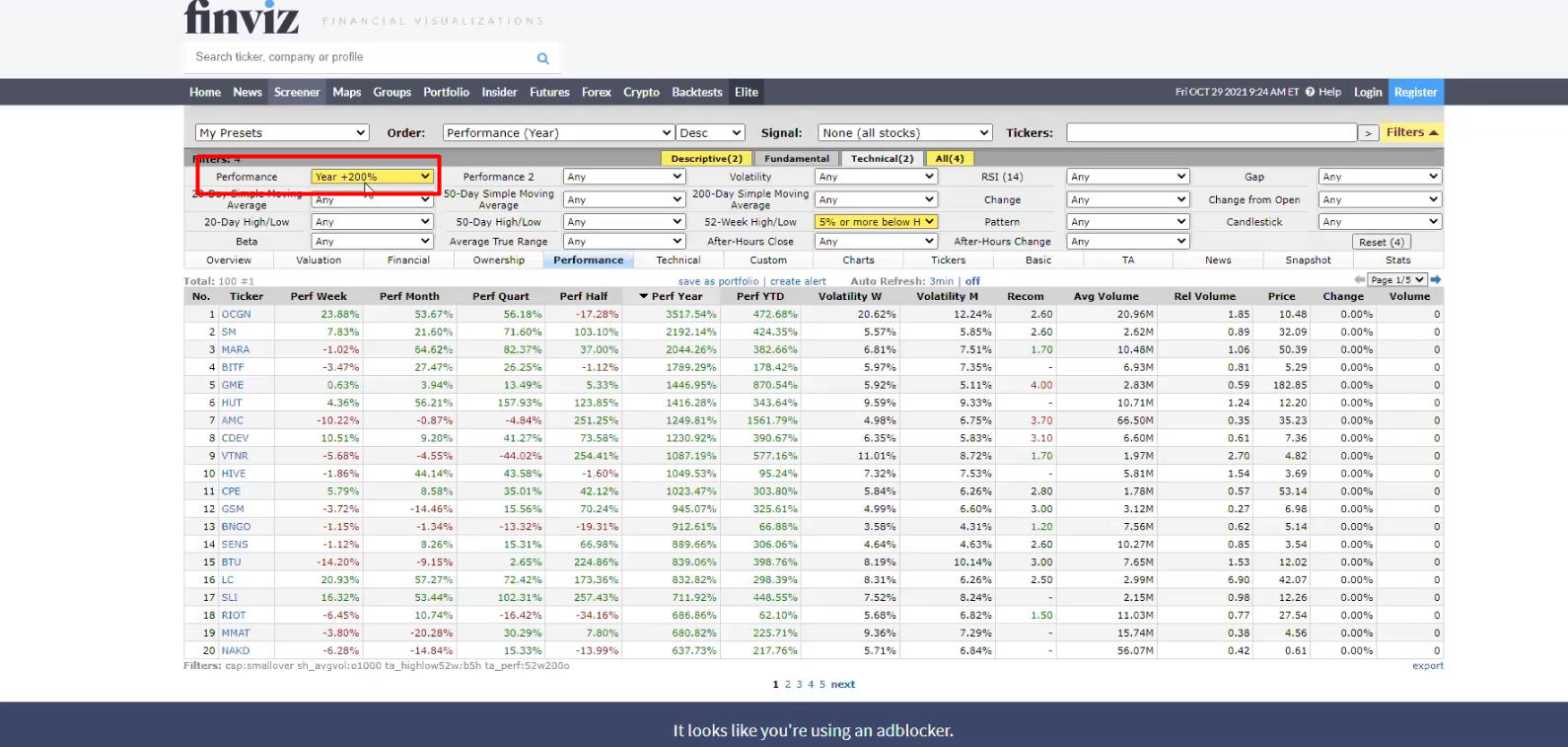Image resolution: width=1568 pixels, height=747 pixels.
Task: Open the Candlestick filter dropdown
Action: coord(1380,222)
